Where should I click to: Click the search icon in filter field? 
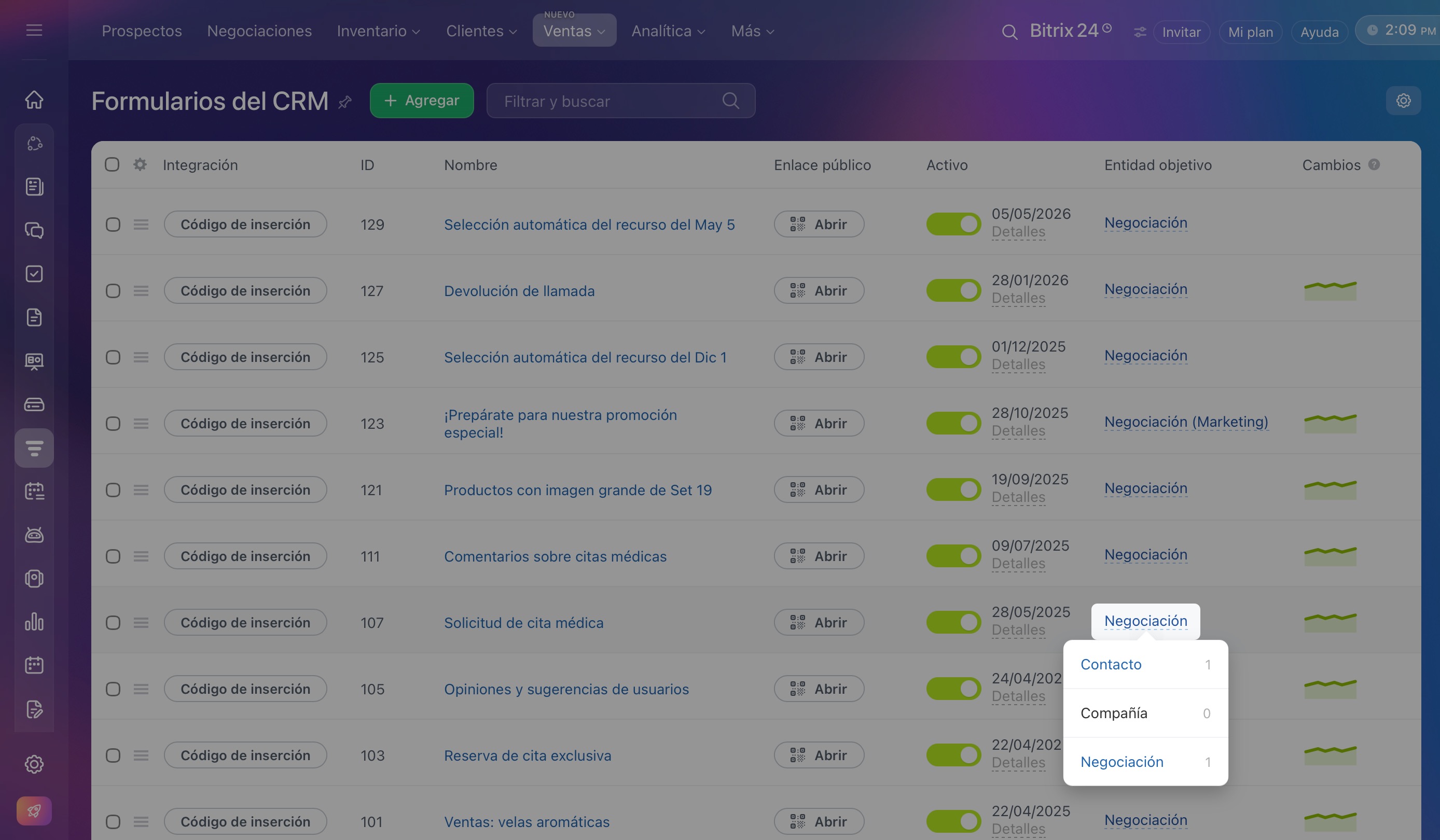[731, 101]
